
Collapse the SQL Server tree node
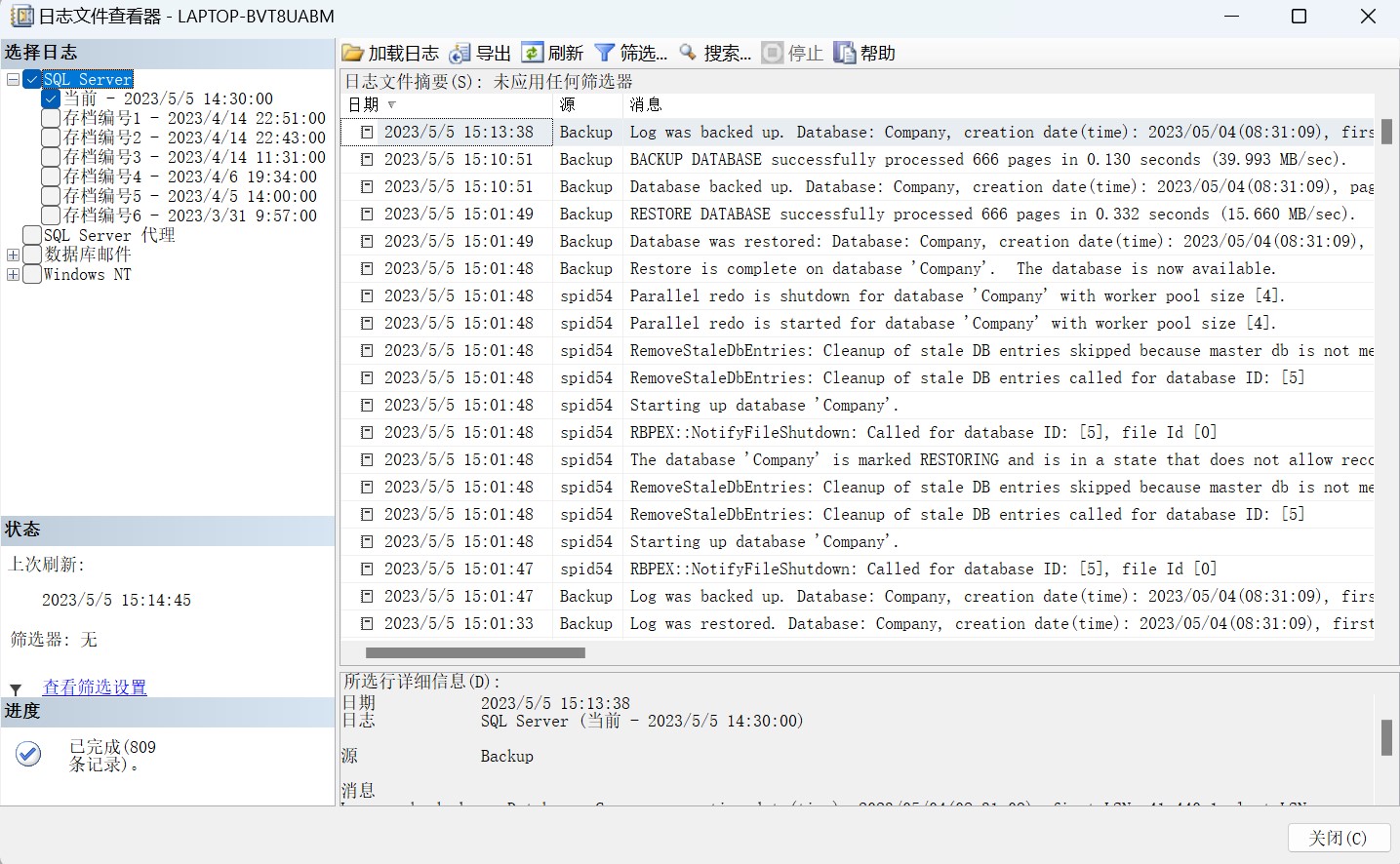coord(13,79)
